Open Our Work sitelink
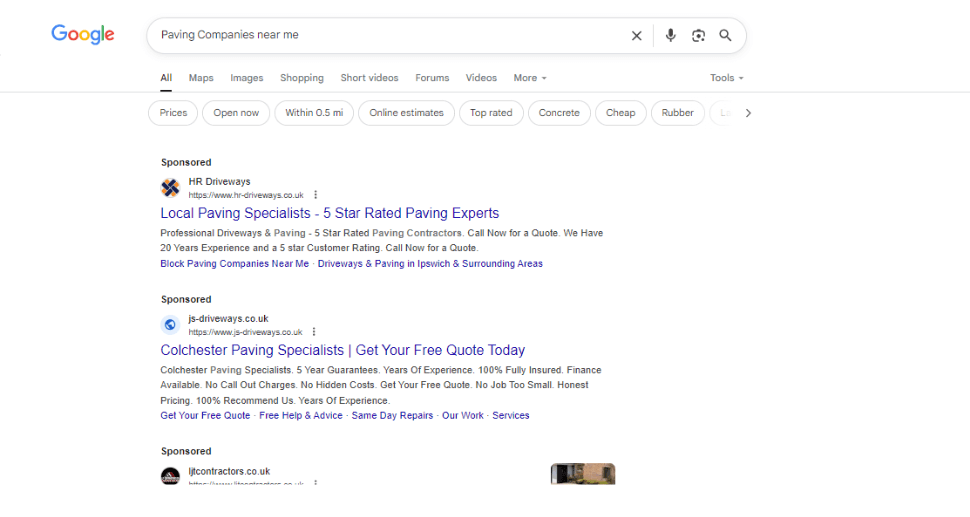 [463, 416]
